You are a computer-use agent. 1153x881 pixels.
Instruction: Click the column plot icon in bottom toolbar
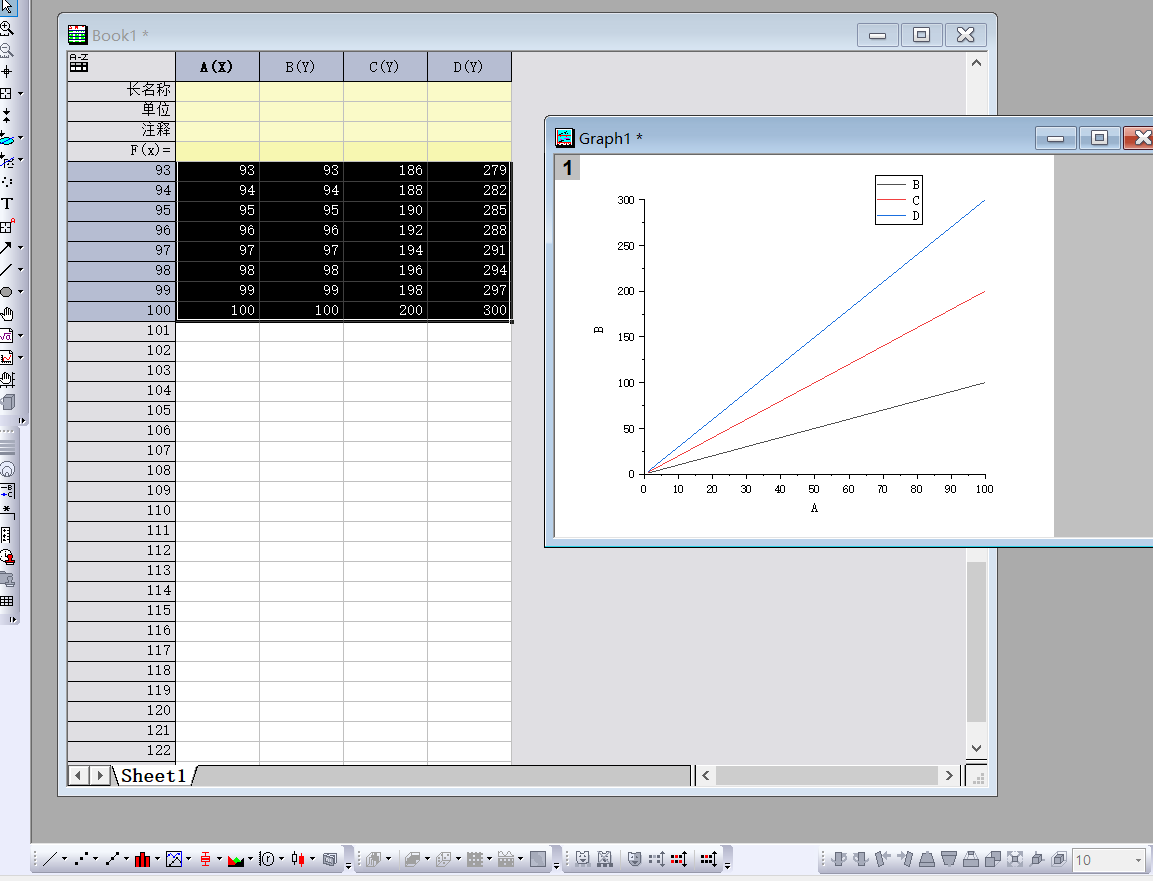click(143, 859)
